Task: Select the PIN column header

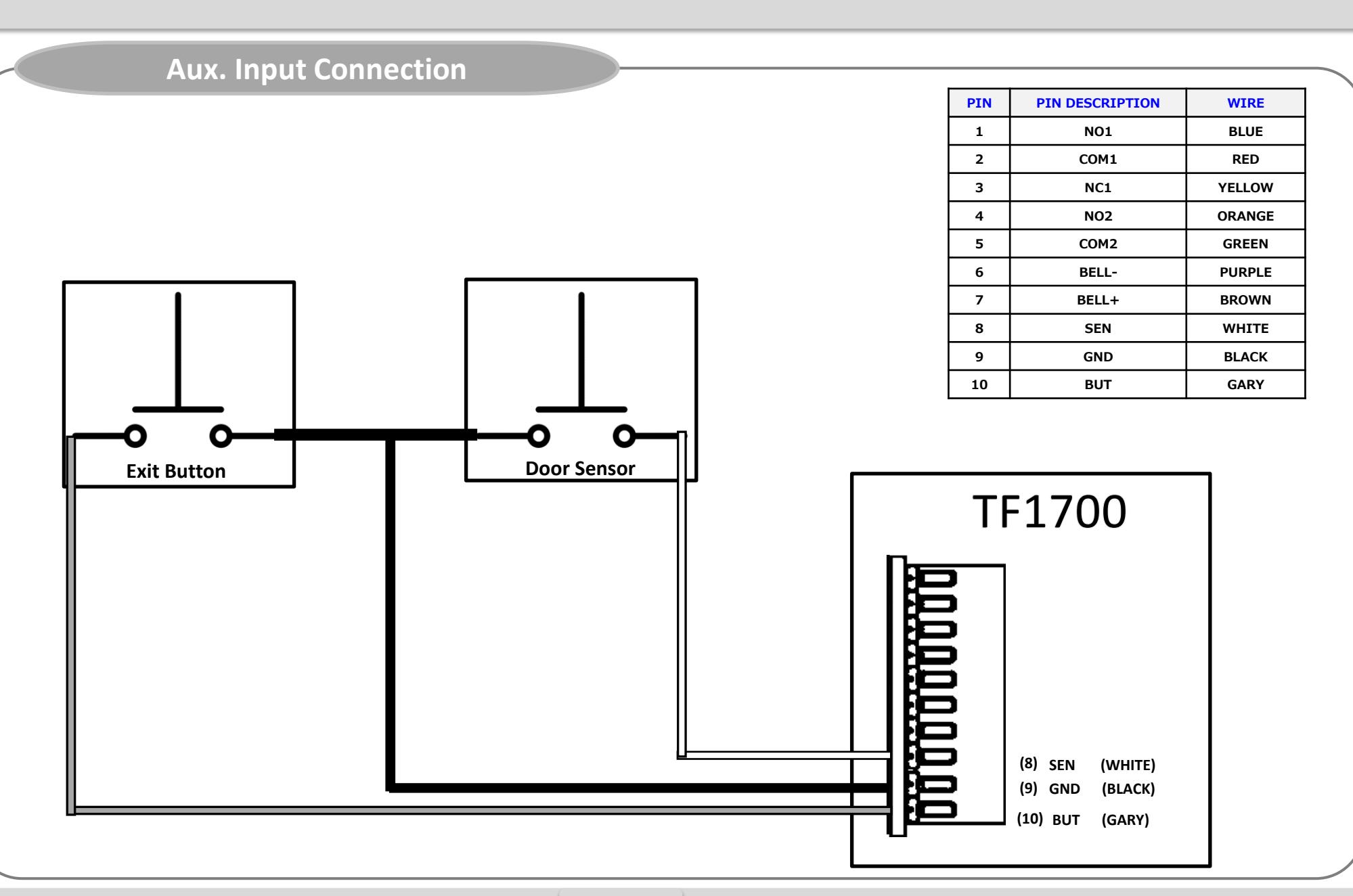Action: tap(979, 103)
